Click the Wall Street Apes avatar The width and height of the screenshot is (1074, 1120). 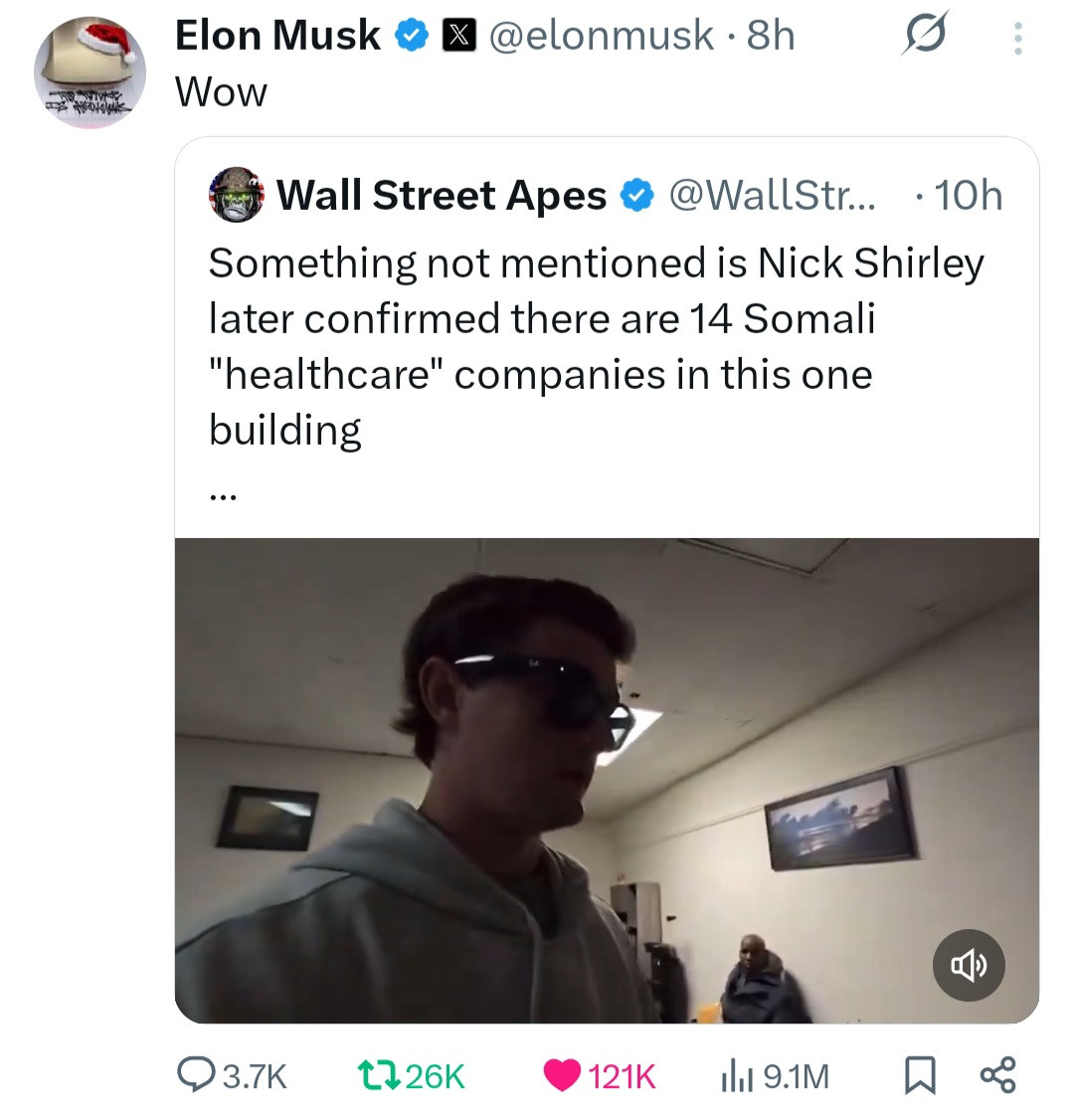(x=237, y=194)
